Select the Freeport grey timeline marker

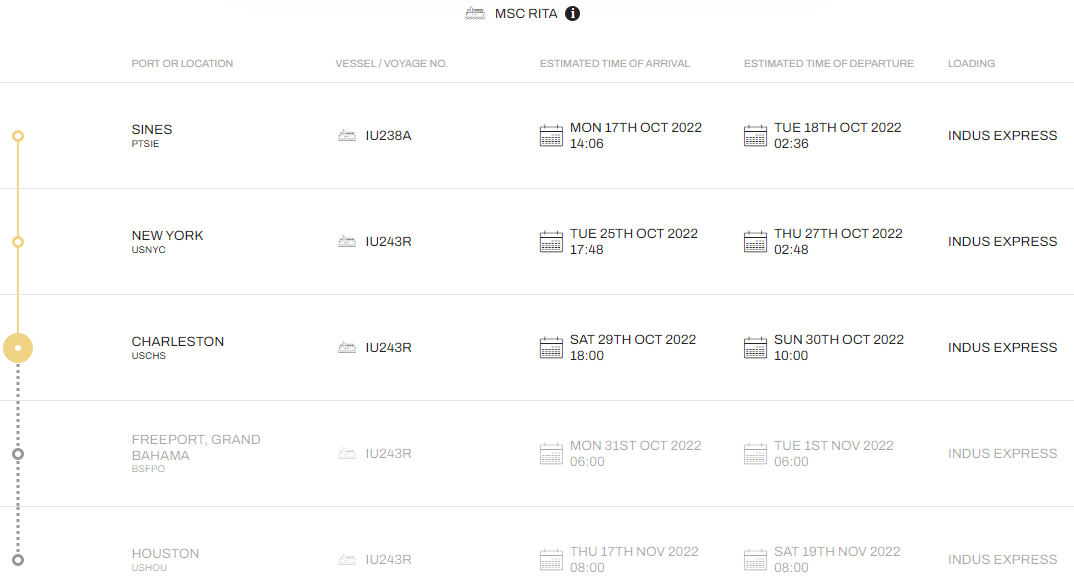coord(18,454)
